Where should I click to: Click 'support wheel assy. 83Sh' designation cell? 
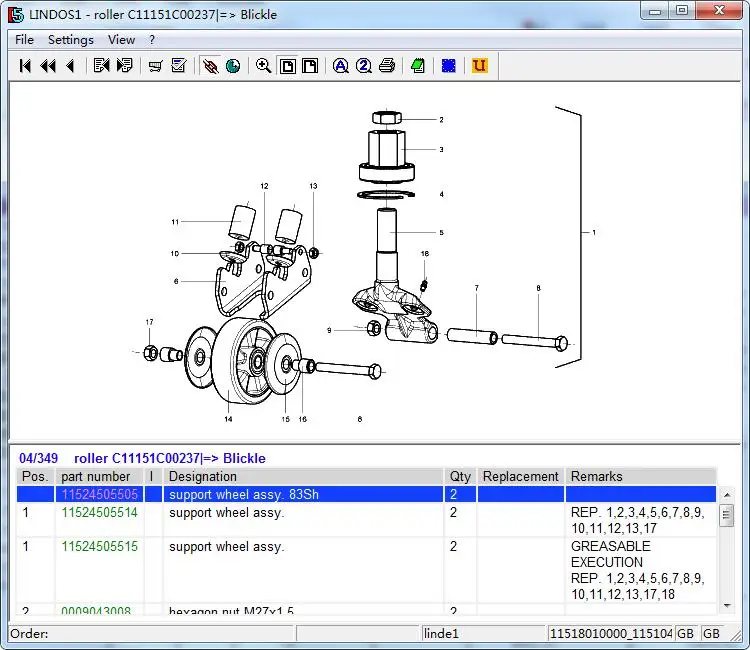(303, 494)
